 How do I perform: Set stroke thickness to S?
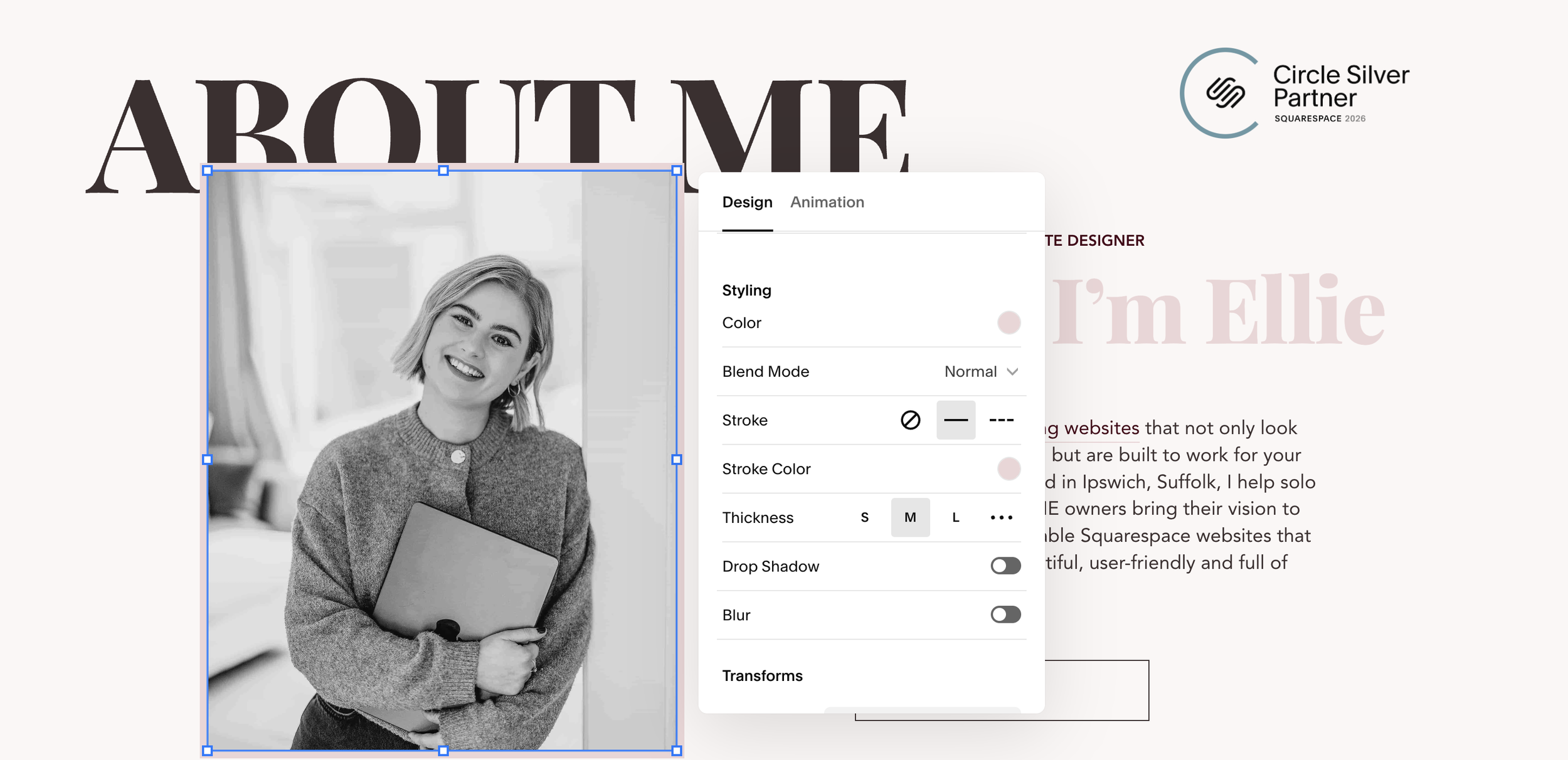(x=864, y=517)
